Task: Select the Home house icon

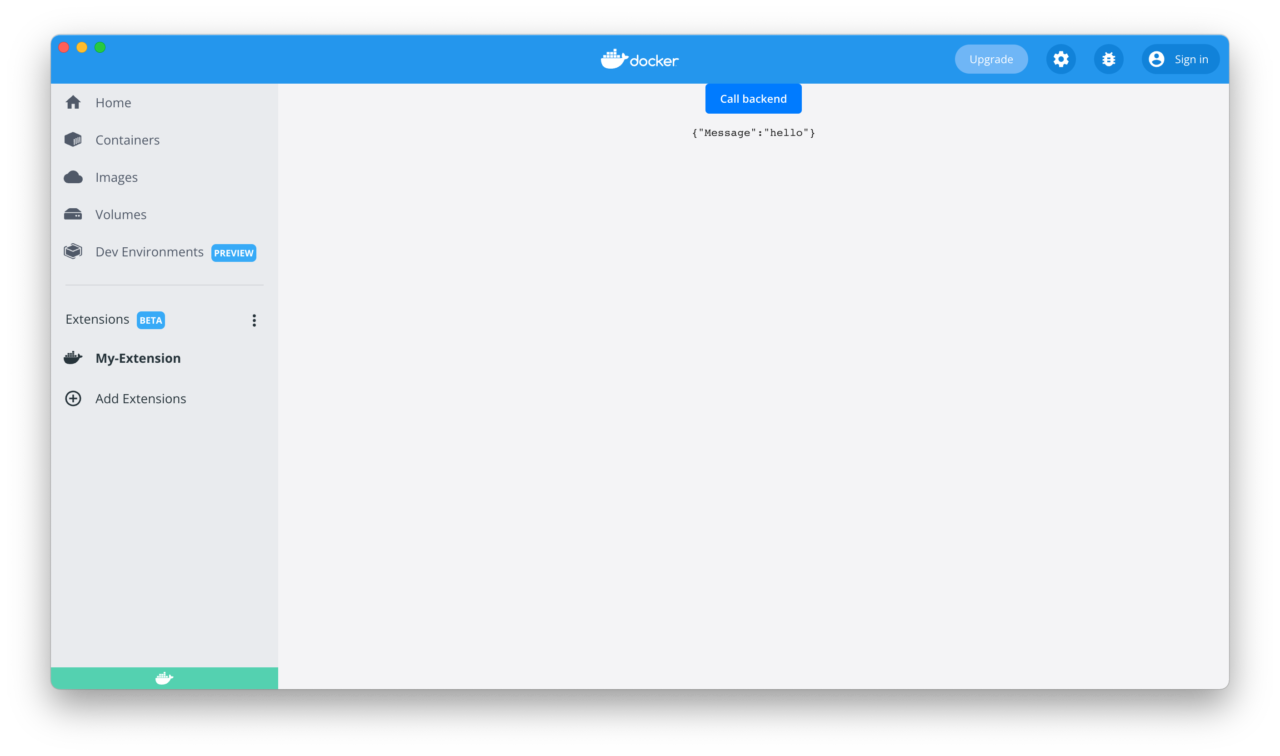Action: pyautogui.click(x=72, y=102)
